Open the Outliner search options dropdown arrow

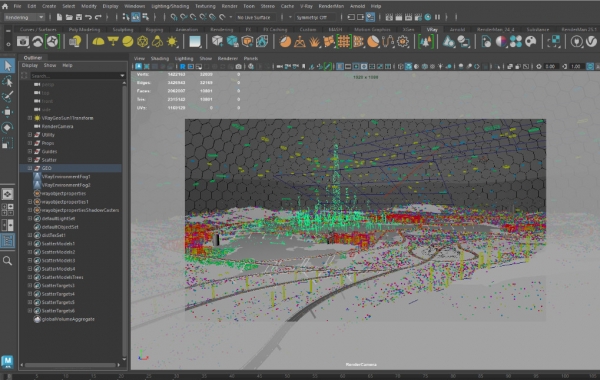(x=122, y=76)
